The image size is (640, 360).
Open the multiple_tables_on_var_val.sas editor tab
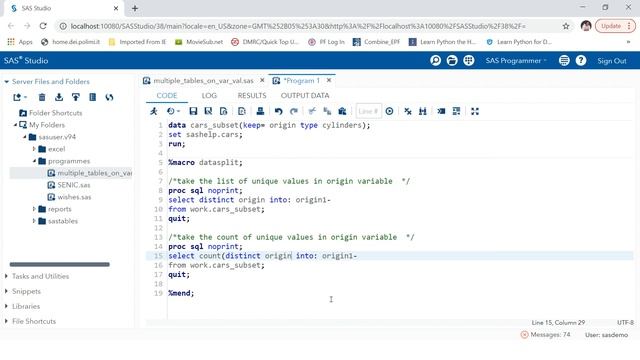(x=203, y=81)
